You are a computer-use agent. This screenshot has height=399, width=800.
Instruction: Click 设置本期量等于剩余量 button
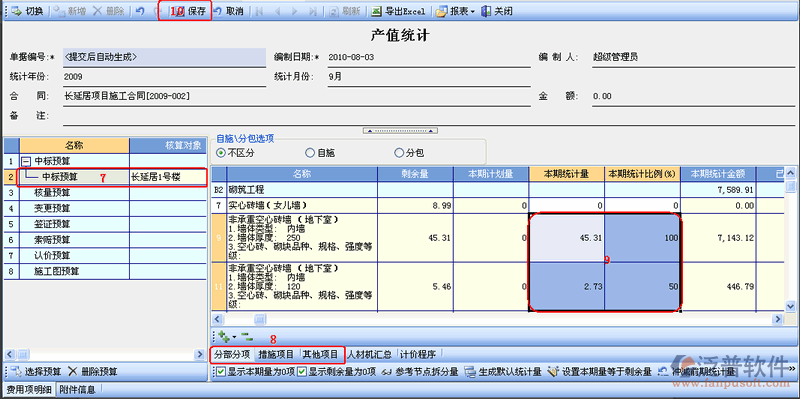pyautogui.click(x=600, y=371)
